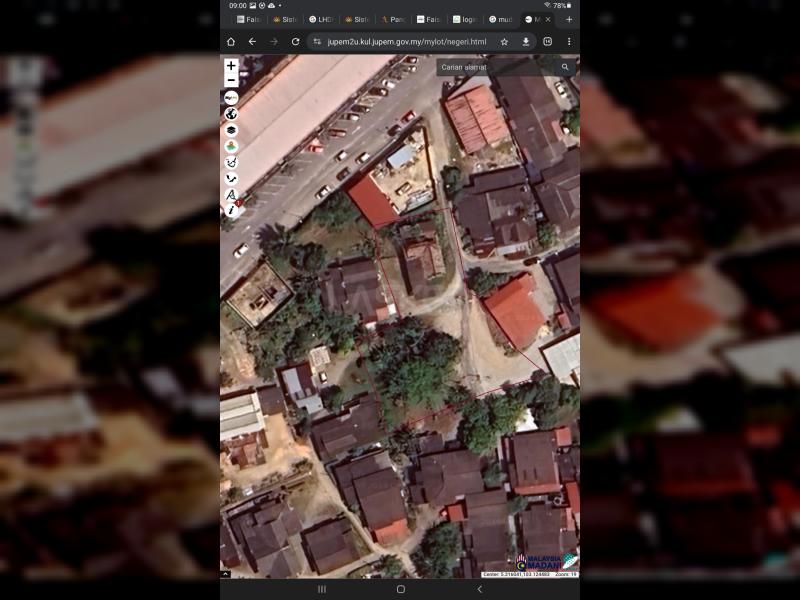
Task: Switch to the LHDN browser tab
Action: (x=322, y=19)
